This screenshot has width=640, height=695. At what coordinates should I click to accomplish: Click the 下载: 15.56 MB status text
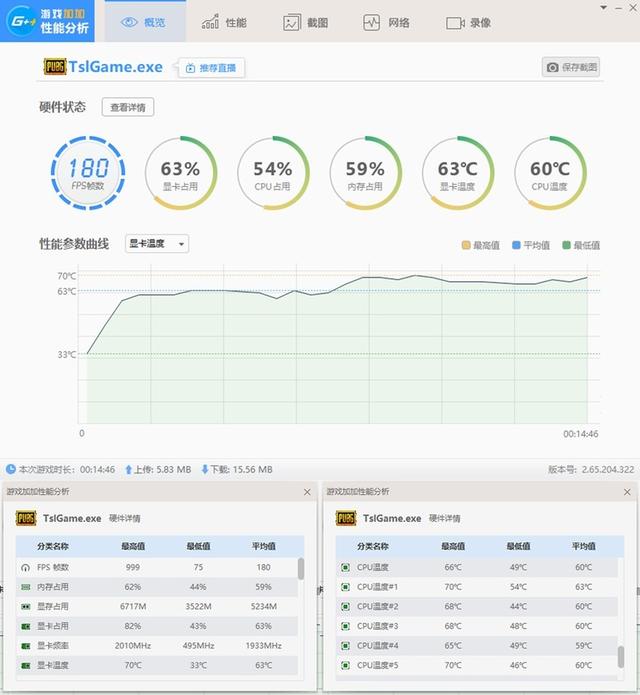[241, 469]
